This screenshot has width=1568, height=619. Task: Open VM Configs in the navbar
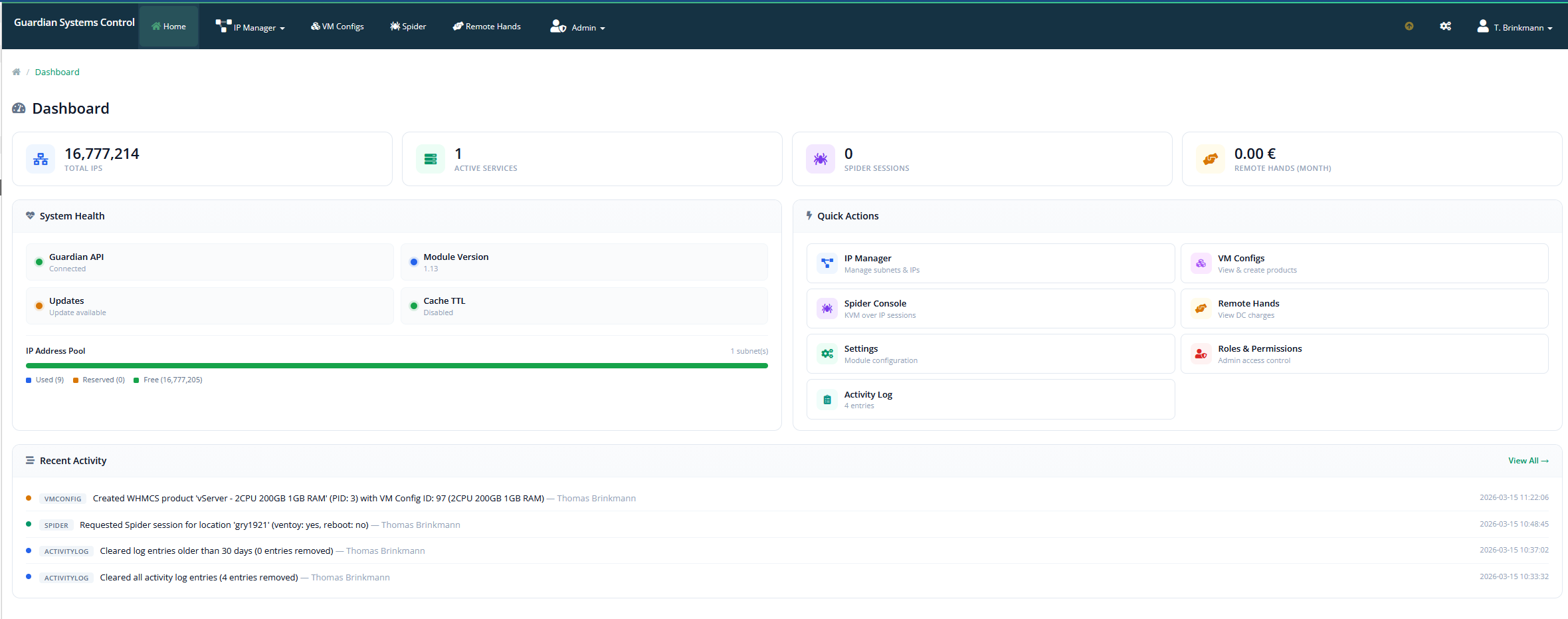338,27
